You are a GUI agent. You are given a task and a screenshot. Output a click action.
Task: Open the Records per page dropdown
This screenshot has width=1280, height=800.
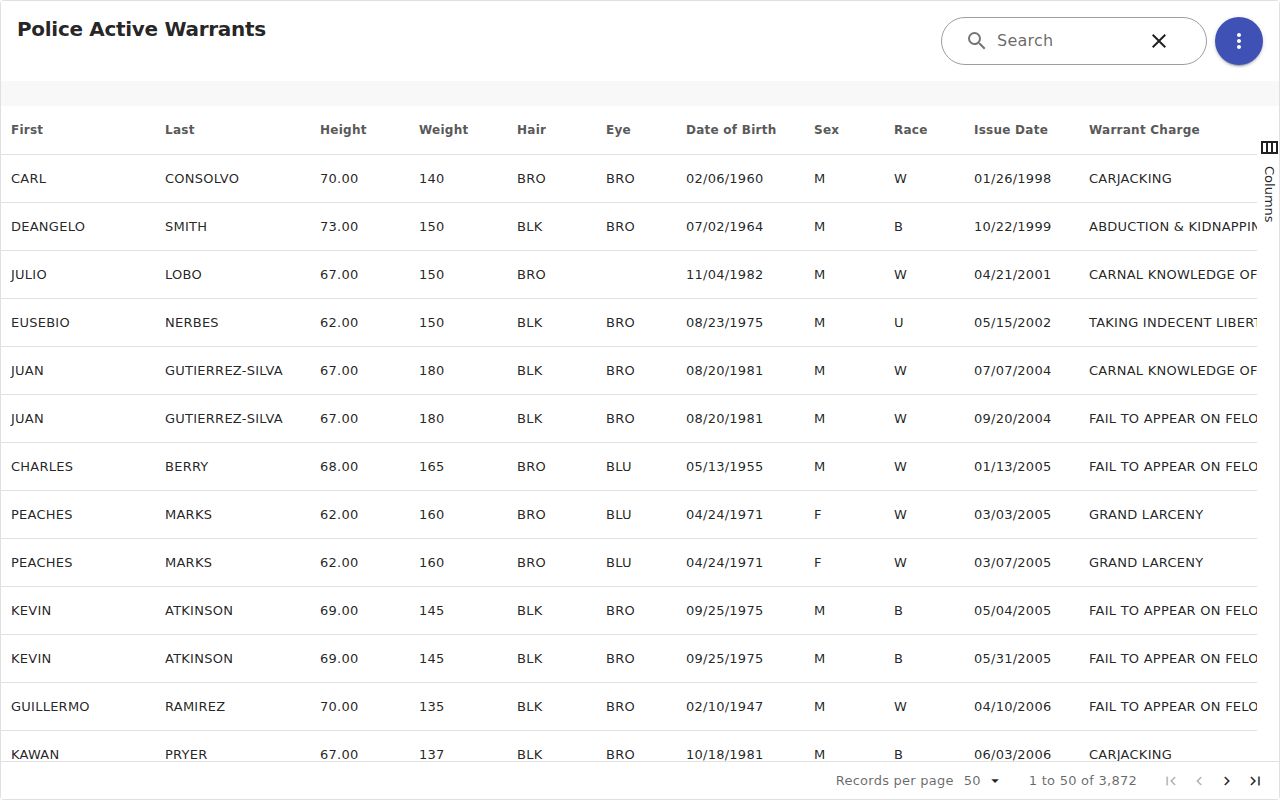[x=982, y=781]
